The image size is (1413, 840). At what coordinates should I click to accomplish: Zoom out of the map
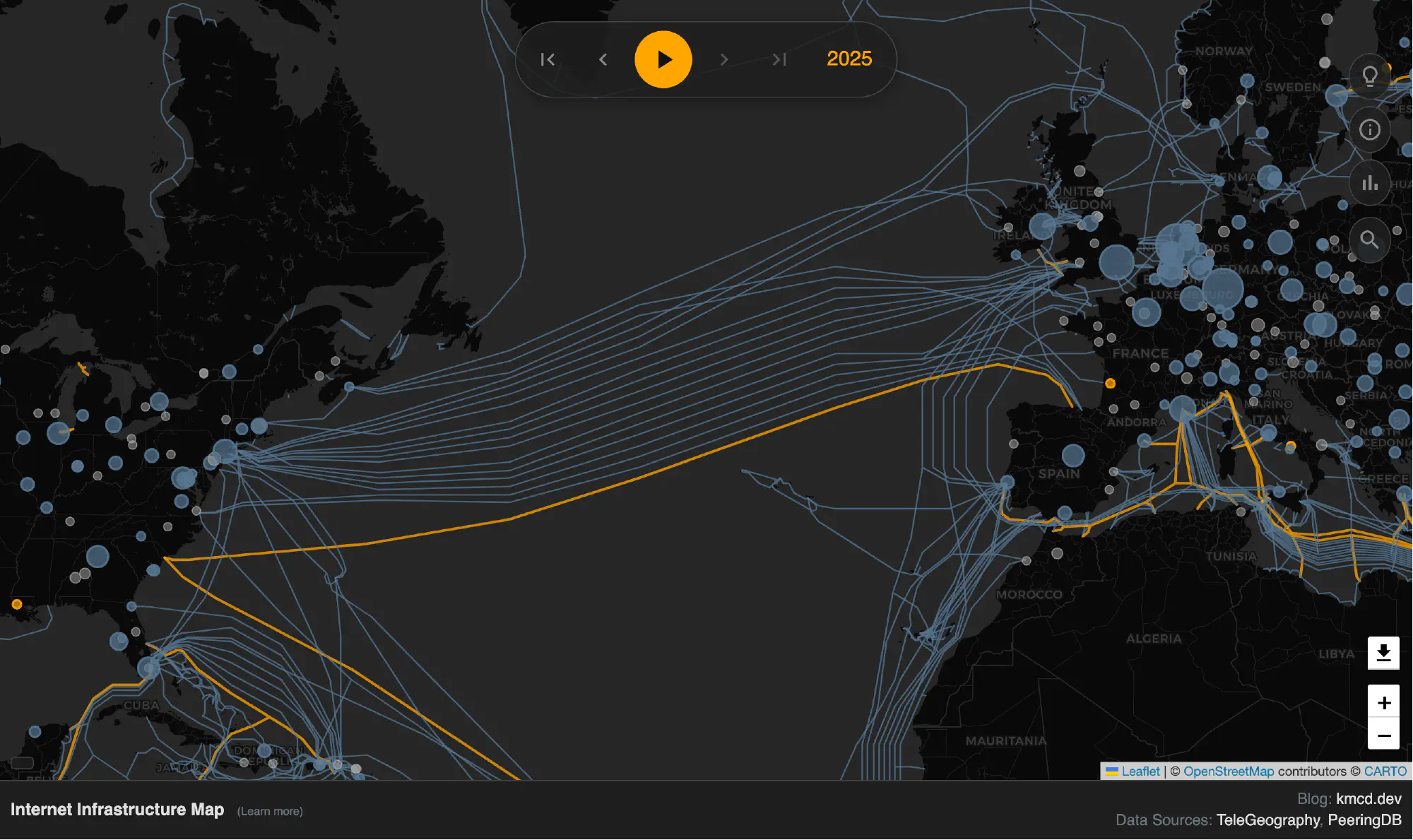[x=1383, y=735]
